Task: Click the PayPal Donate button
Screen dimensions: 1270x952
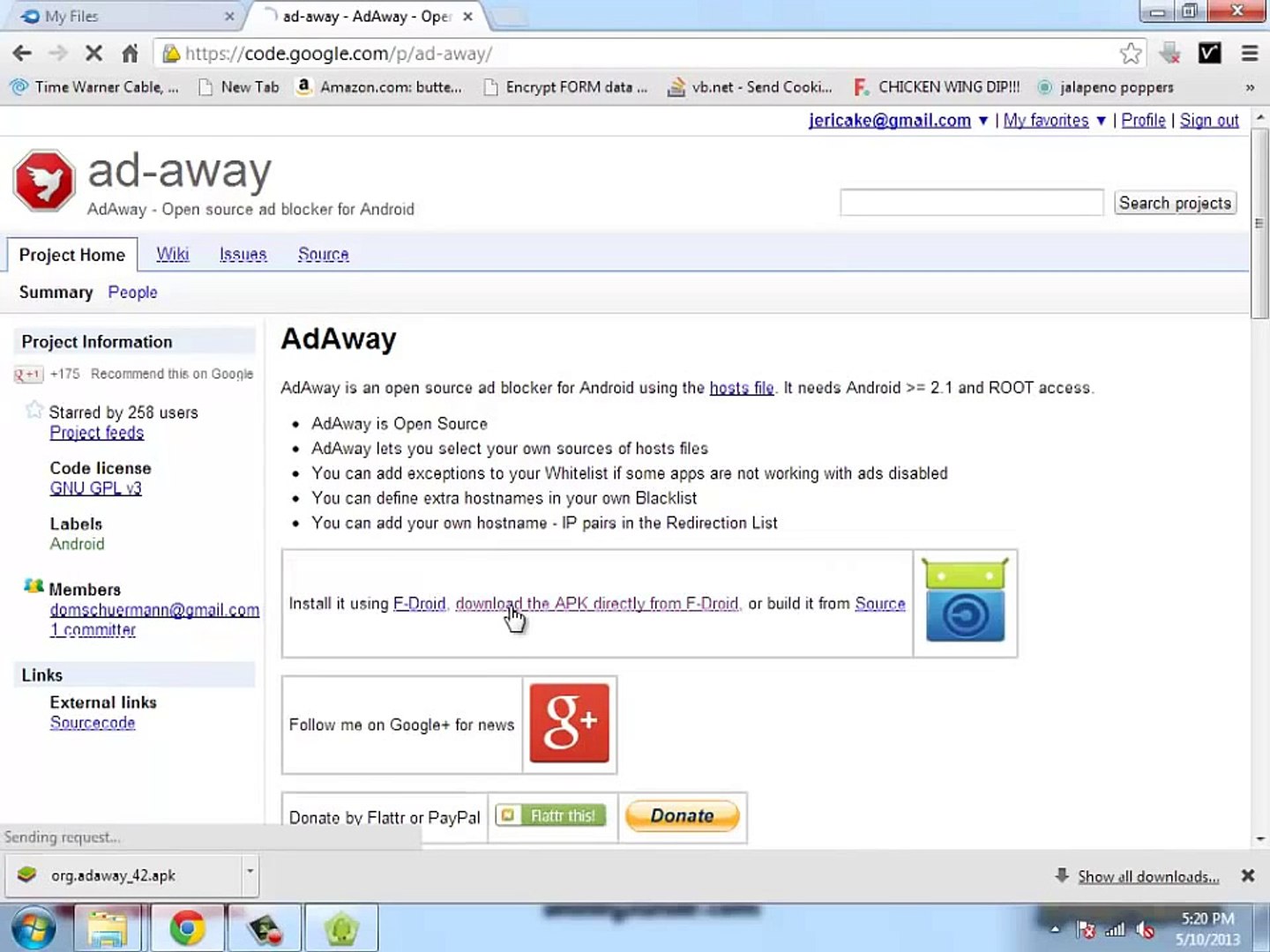Action: (x=682, y=816)
